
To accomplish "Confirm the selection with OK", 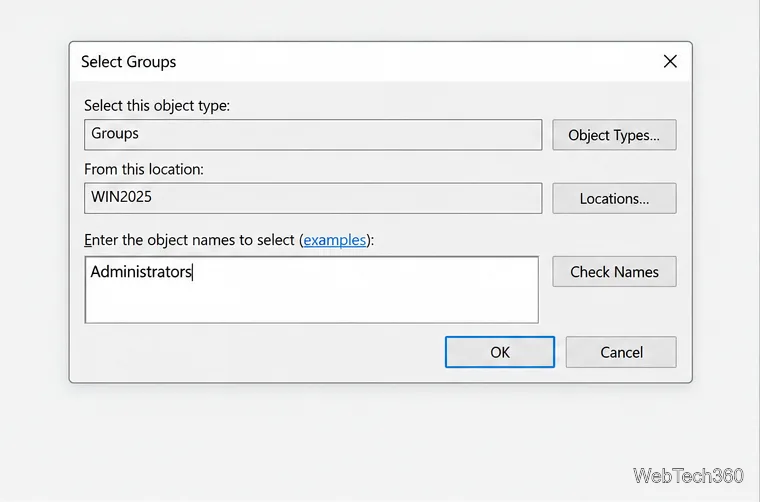I will (500, 352).
